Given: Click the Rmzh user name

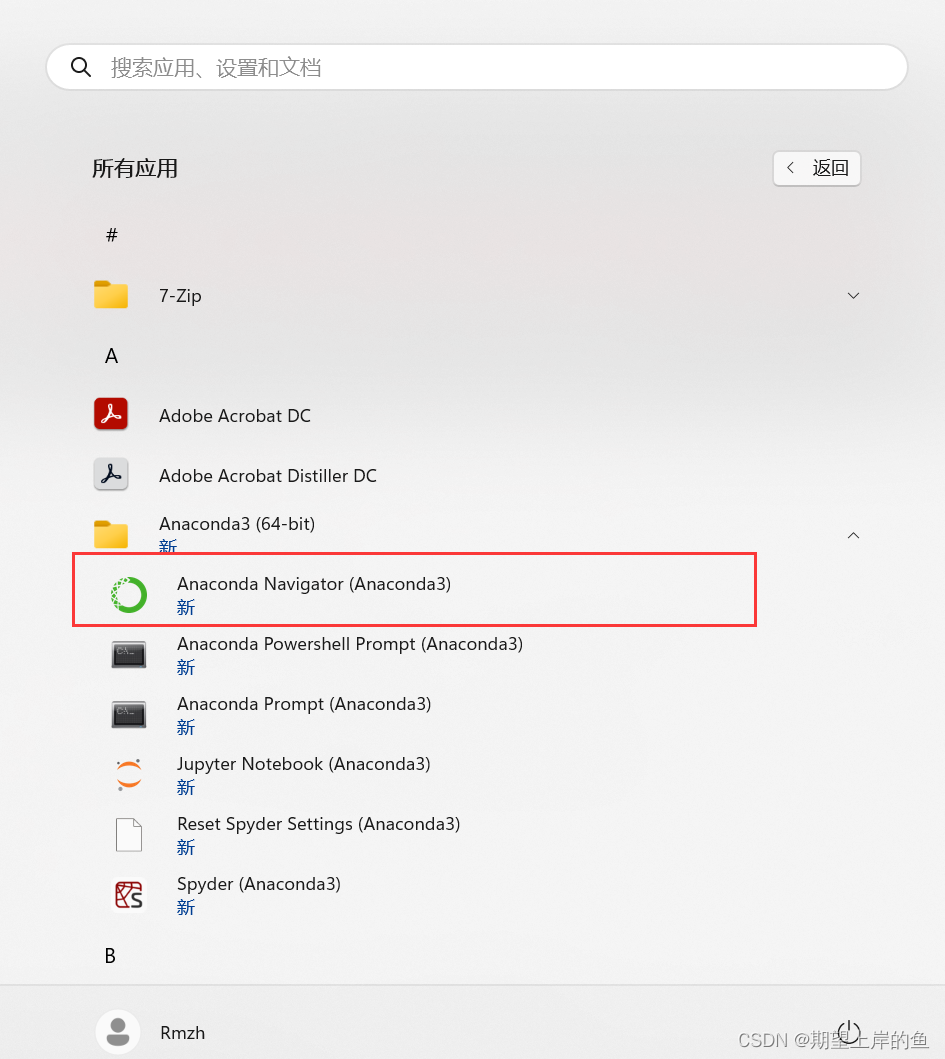Looking at the screenshot, I should [x=182, y=1033].
